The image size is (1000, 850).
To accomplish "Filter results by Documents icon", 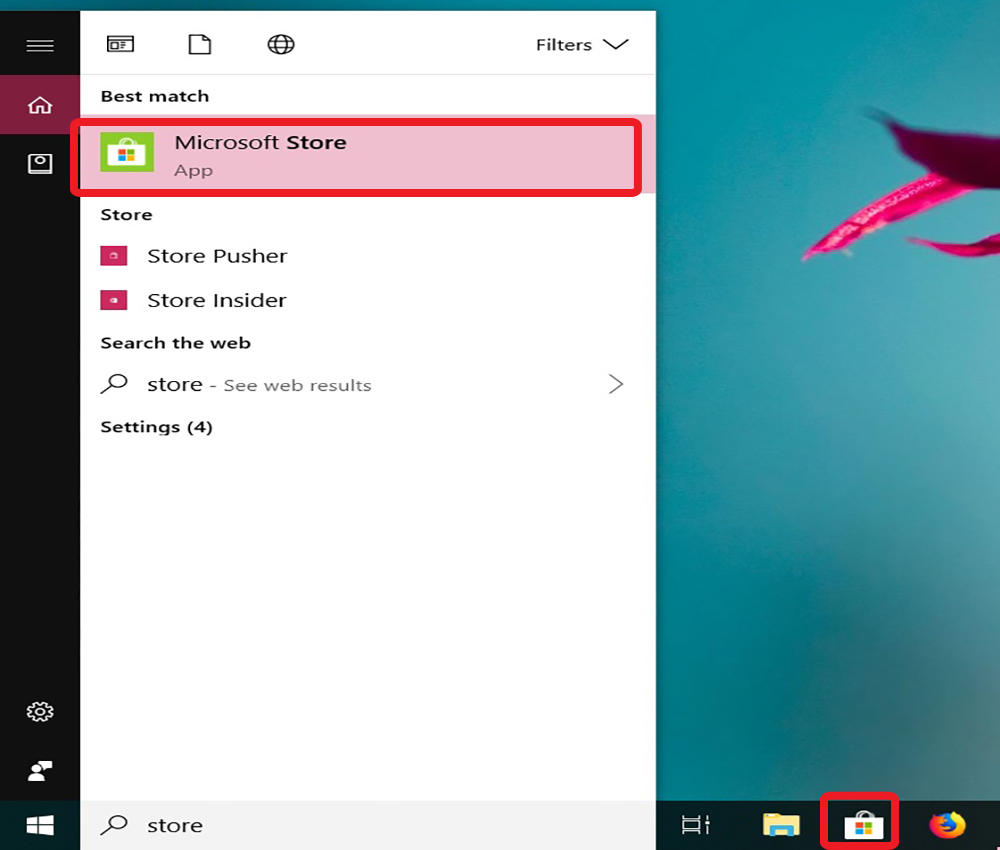I will click(x=200, y=44).
